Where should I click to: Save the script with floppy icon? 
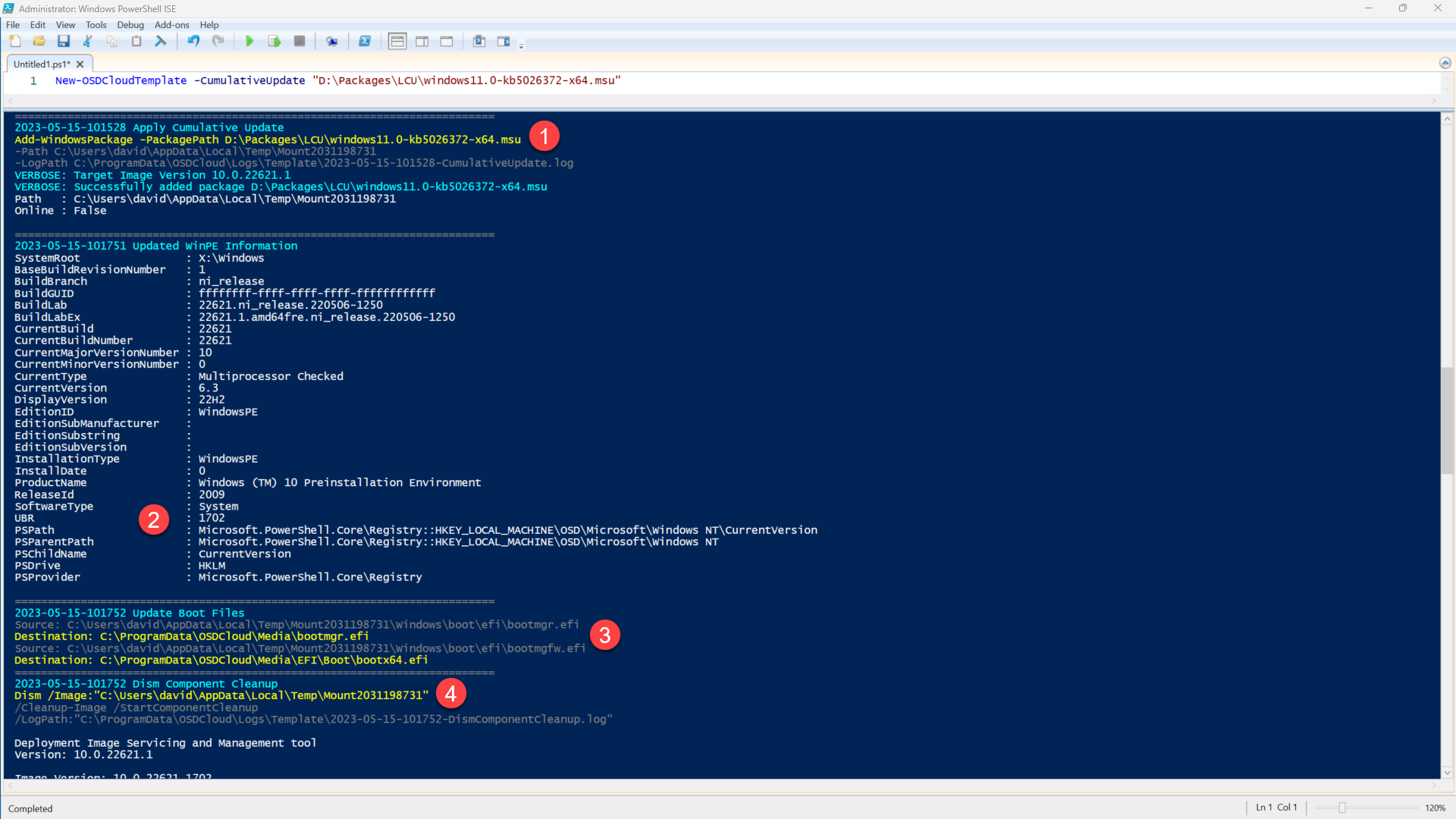coord(64,42)
